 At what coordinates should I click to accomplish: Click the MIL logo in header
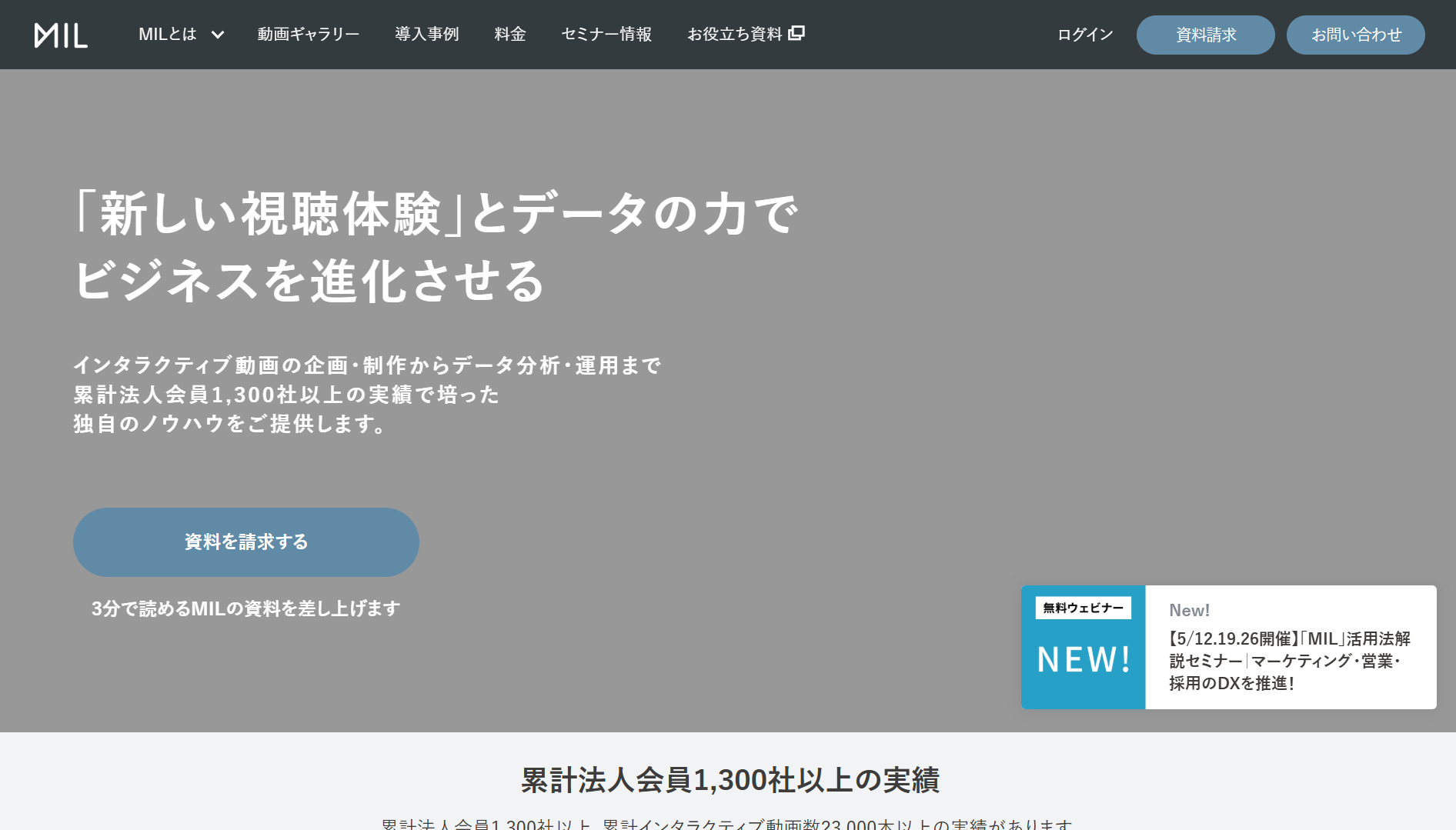61,35
